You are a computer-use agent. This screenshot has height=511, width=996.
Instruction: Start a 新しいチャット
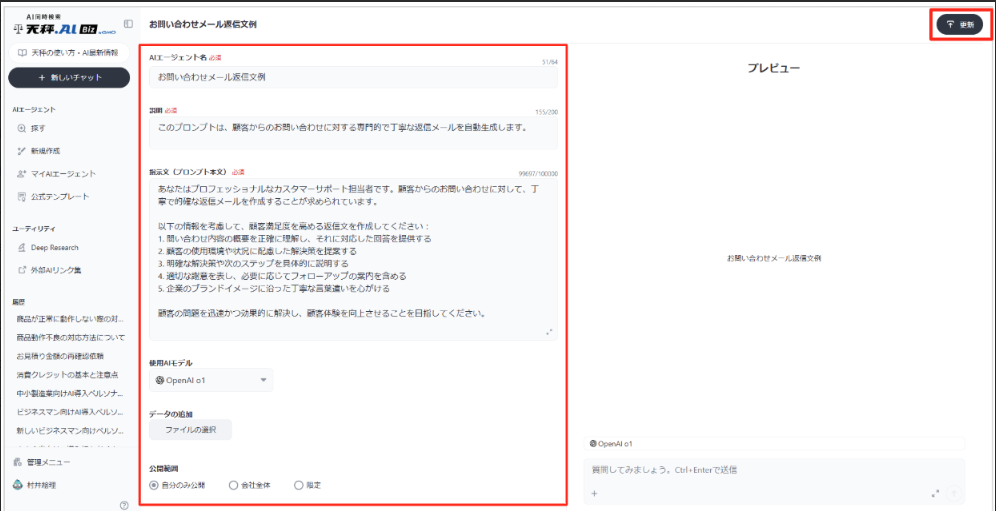coord(69,78)
